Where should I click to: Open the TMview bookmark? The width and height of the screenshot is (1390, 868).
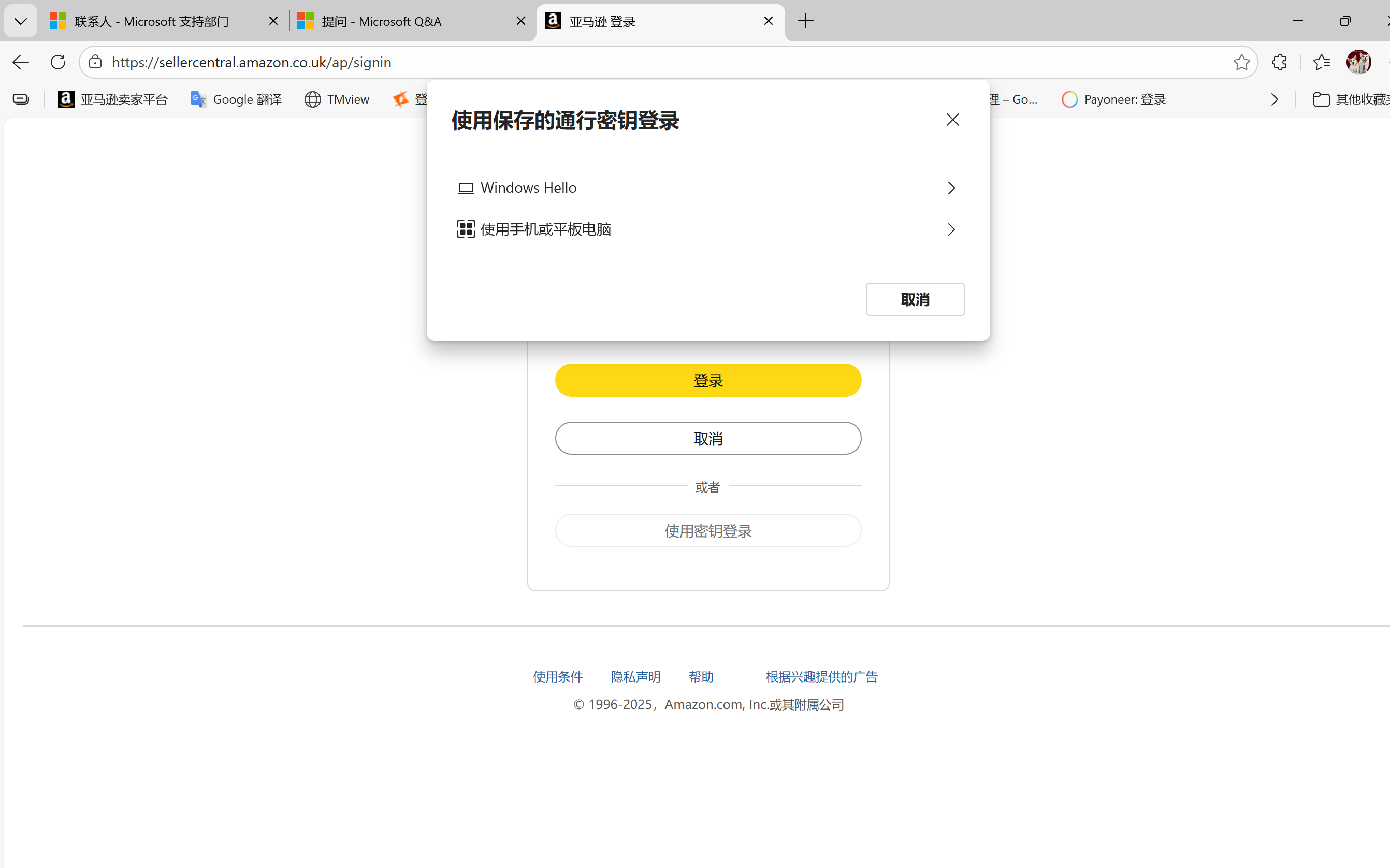tap(337, 99)
